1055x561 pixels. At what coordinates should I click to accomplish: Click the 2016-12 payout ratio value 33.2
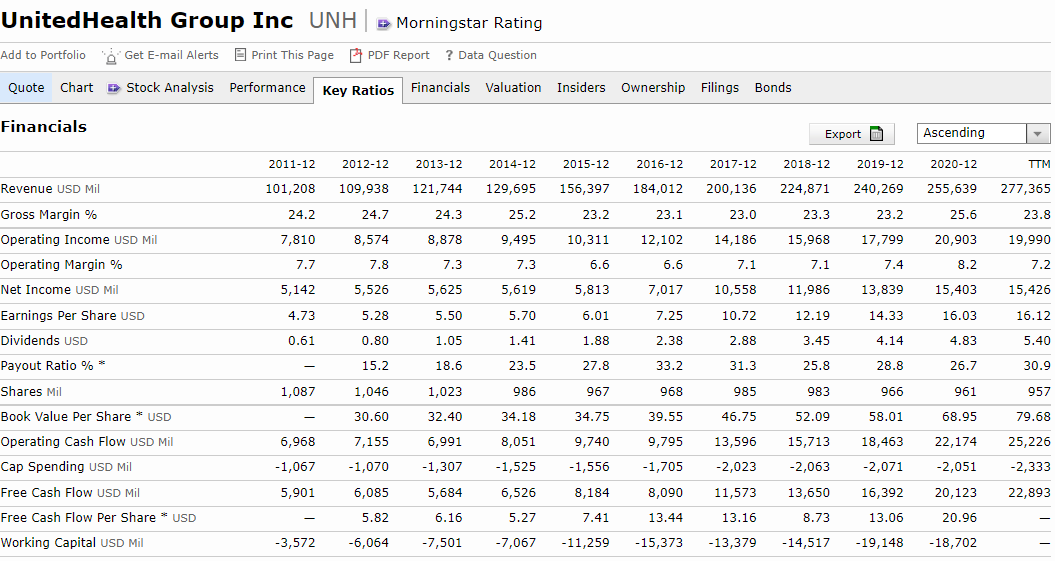click(x=669, y=366)
